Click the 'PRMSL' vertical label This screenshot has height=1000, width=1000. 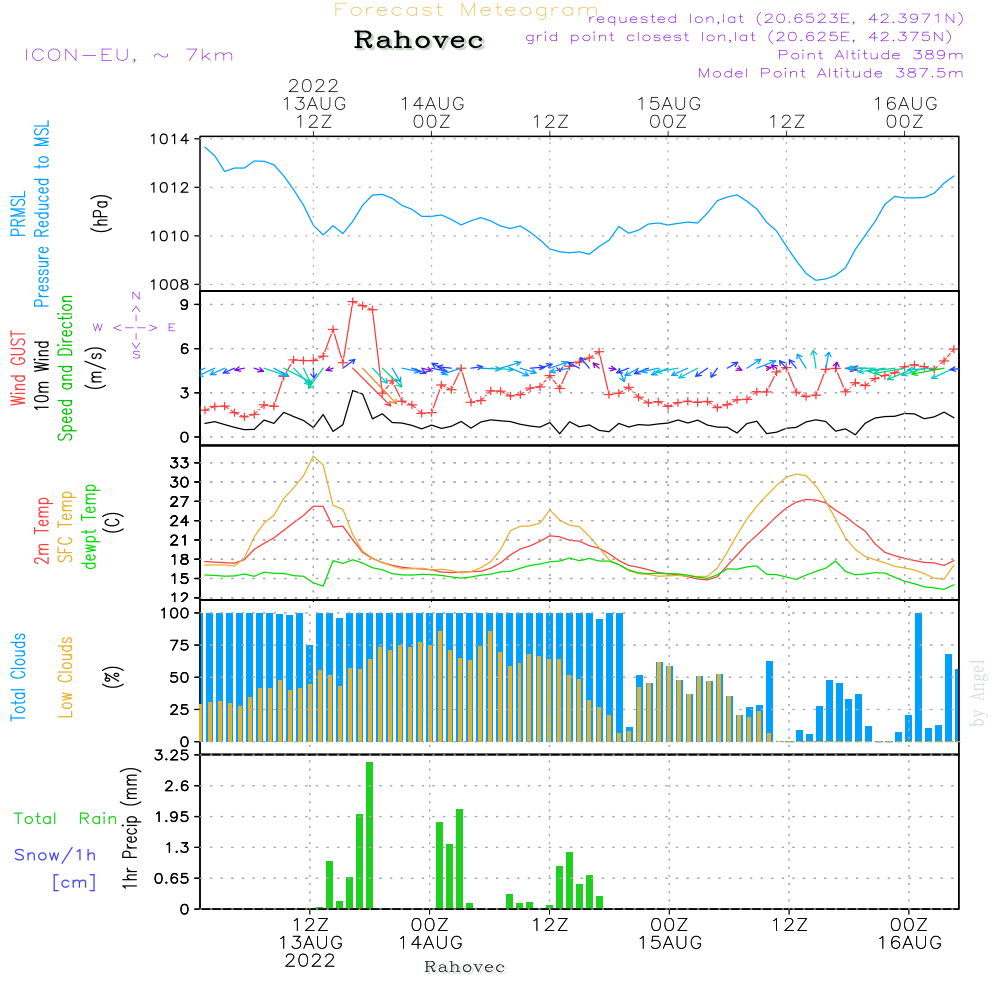[x=18, y=214]
